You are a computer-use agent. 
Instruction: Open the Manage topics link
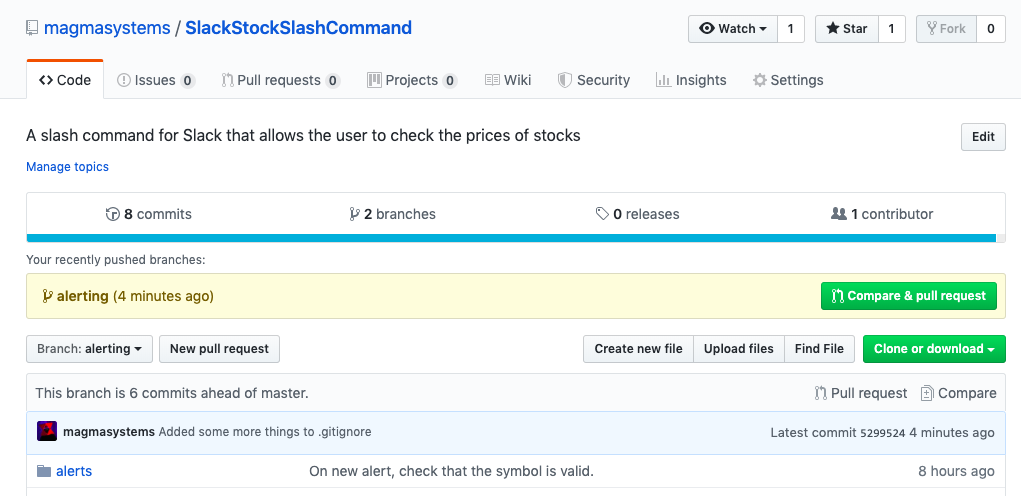click(67, 167)
